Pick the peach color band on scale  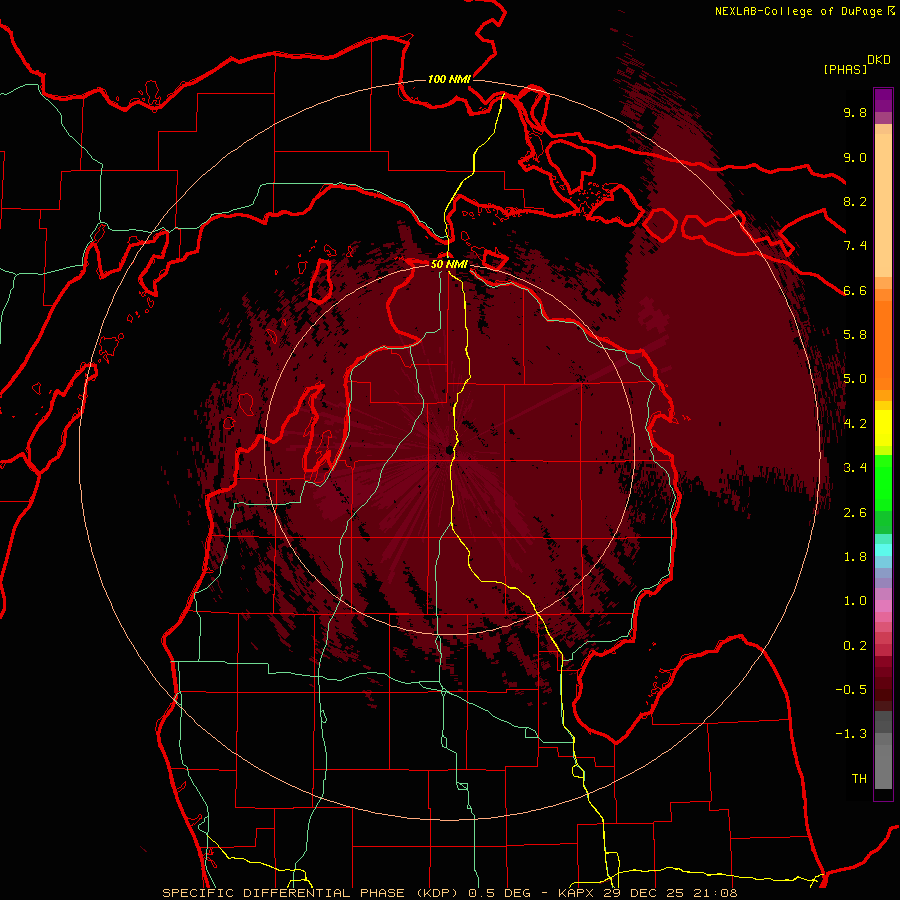pos(883,207)
